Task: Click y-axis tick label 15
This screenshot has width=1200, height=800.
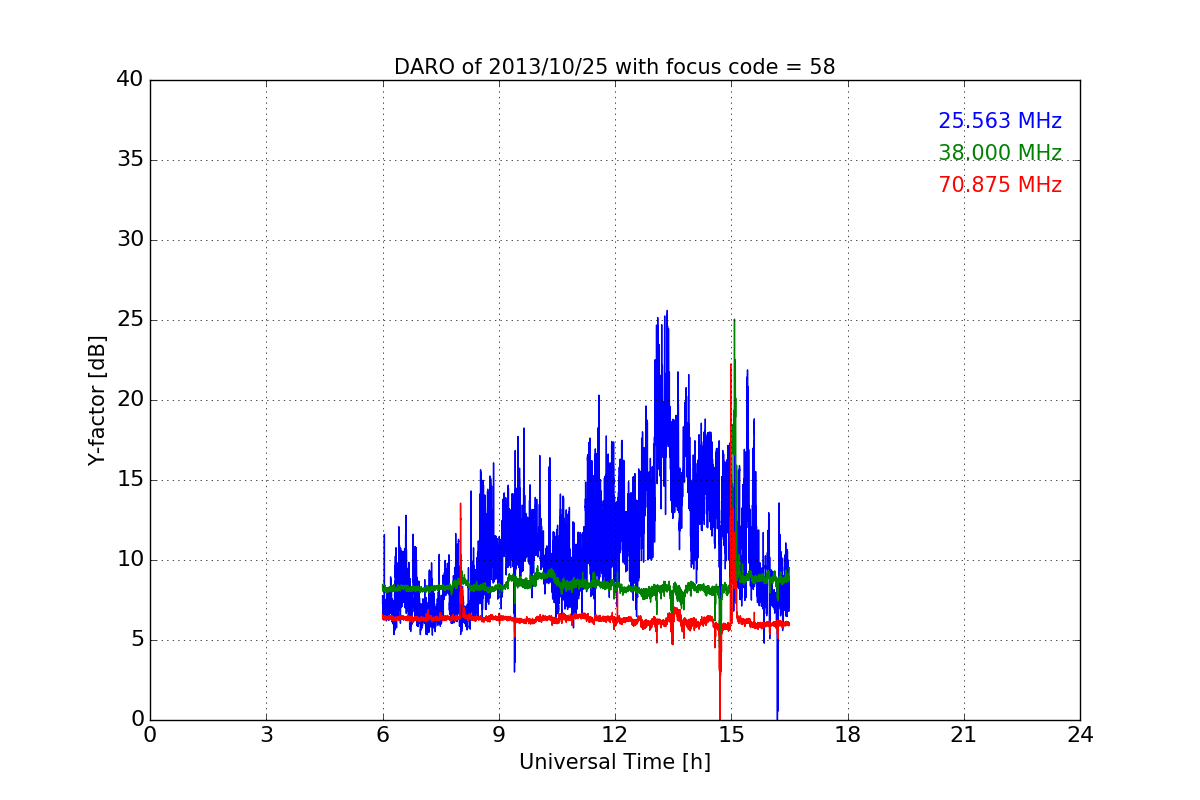Action: click(x=130, y=480)
